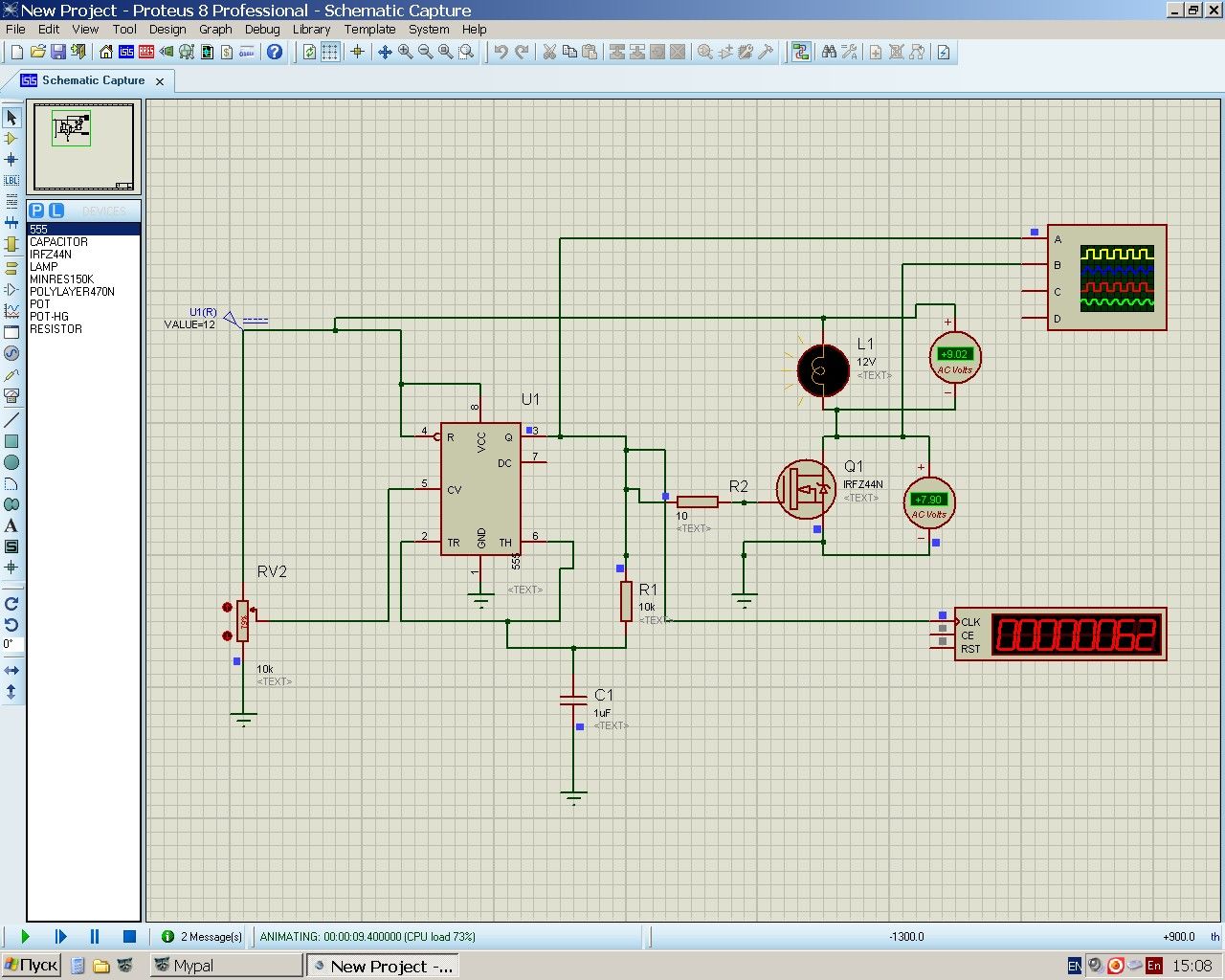Open the ARES PCB Layout icon

coord(146,52)
